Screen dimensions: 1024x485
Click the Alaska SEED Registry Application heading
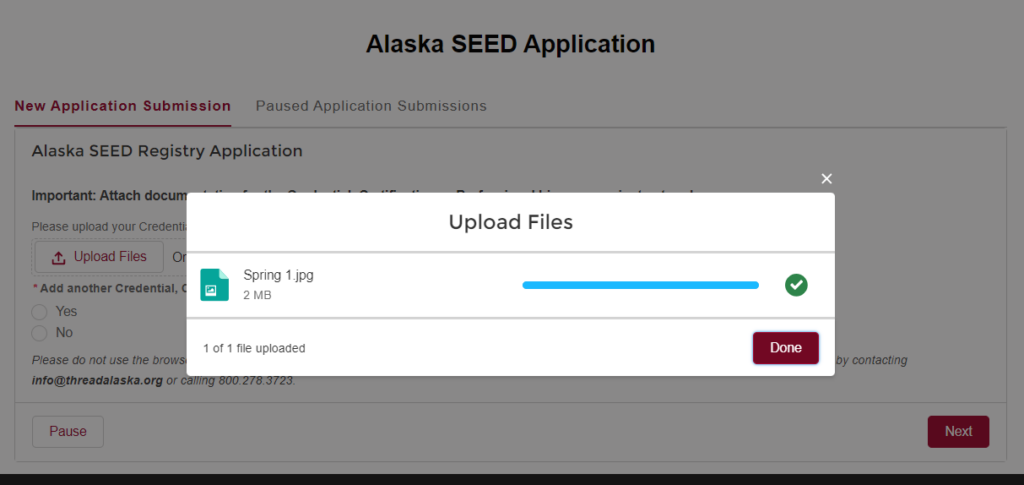coord(167,151)
